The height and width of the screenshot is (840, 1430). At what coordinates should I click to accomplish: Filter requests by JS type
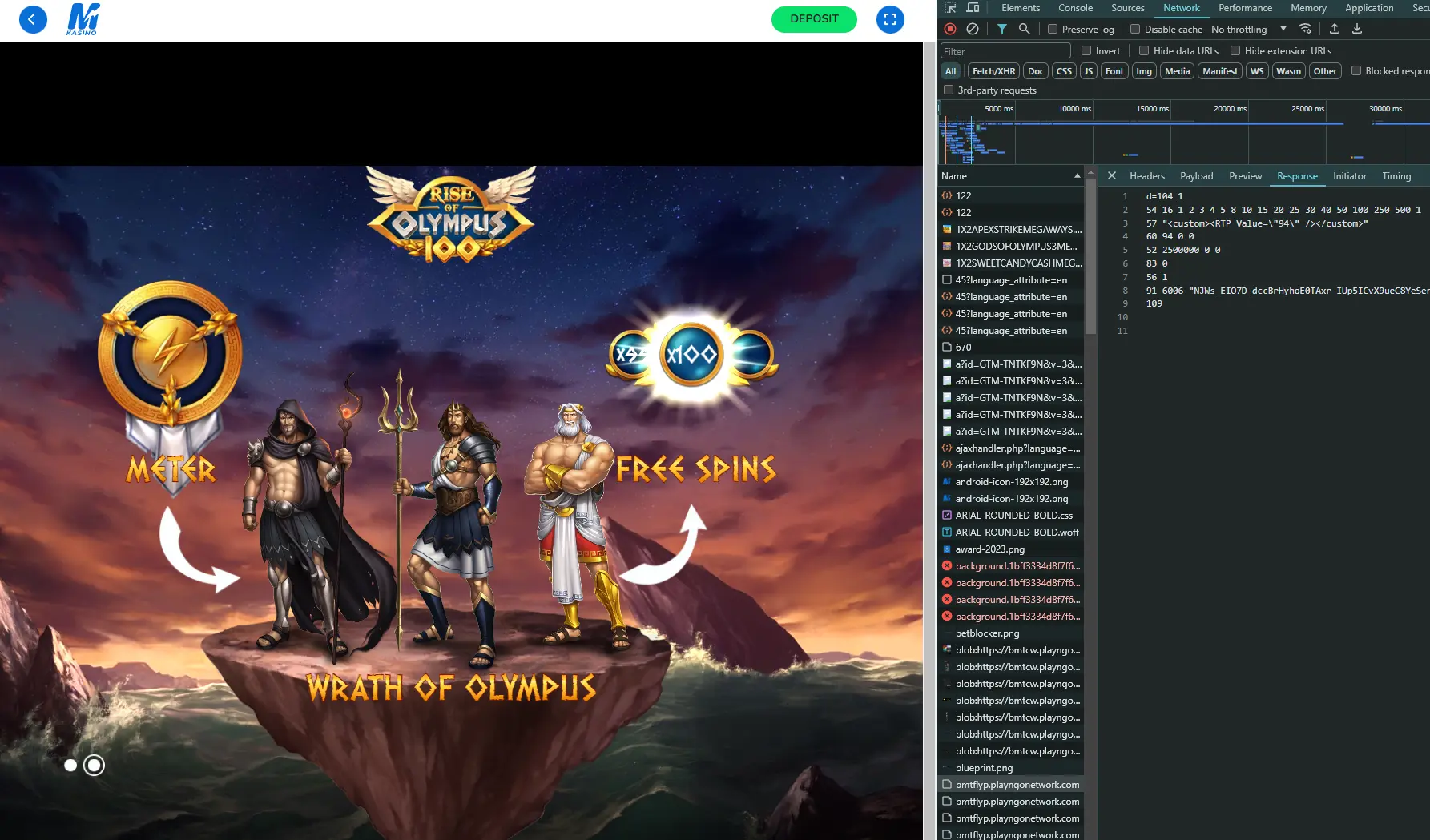[x=1089, y=71]
